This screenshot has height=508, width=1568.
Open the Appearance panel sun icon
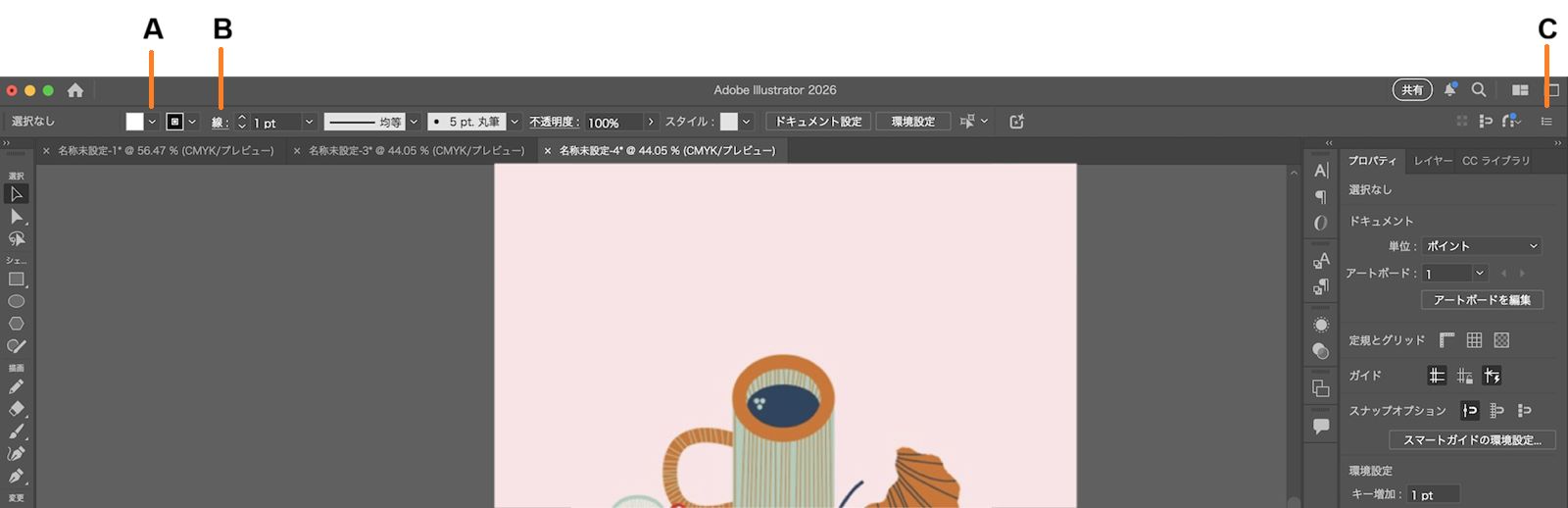(1321, 325)
